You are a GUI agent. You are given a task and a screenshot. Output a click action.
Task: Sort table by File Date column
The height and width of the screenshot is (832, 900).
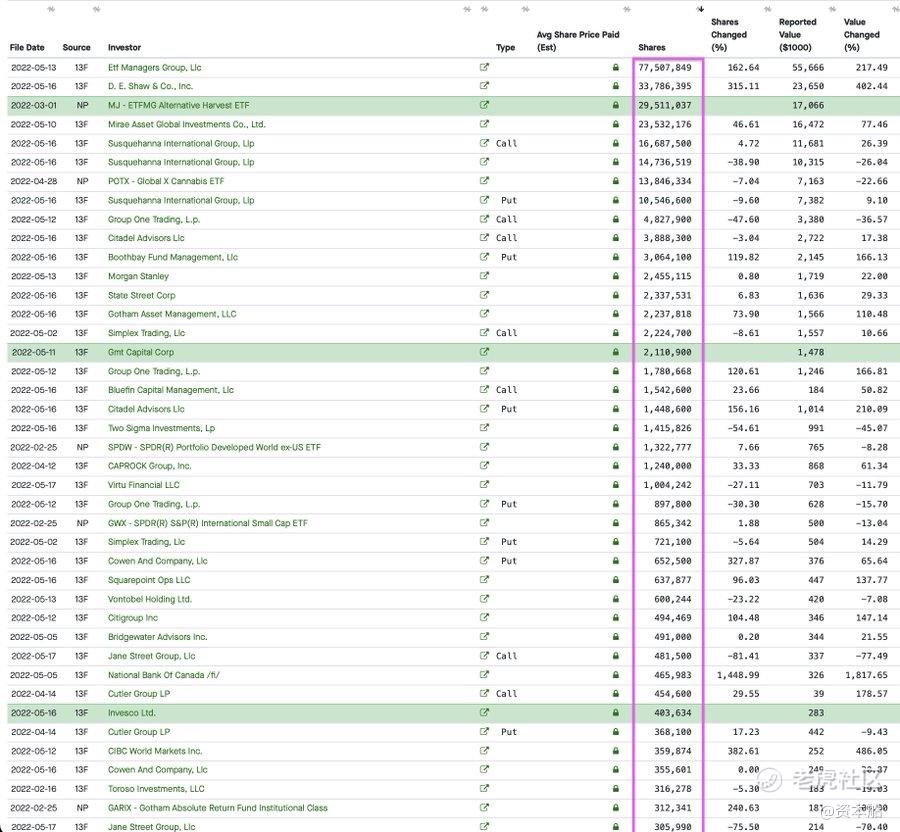[x=27, y=48]
